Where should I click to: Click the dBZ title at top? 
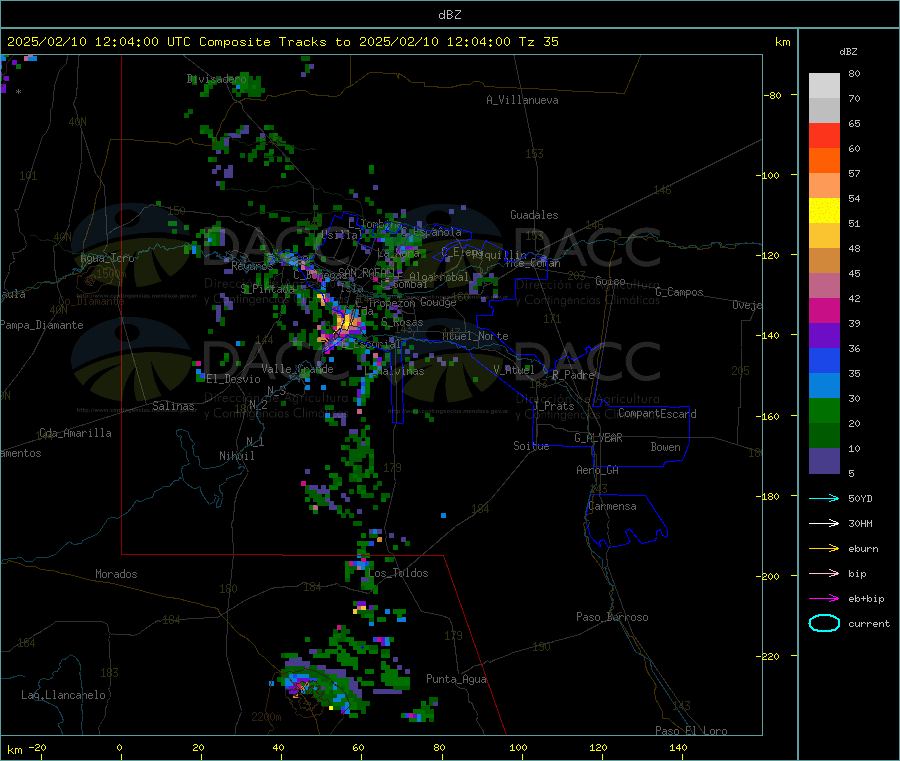pos(449,15)
